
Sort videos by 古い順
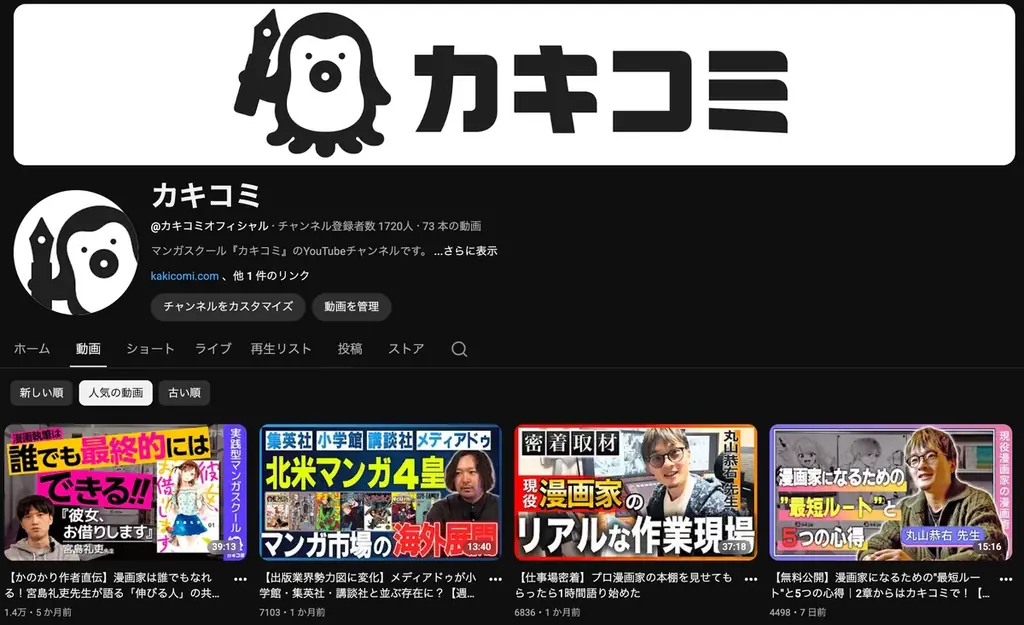pos(184,393)
